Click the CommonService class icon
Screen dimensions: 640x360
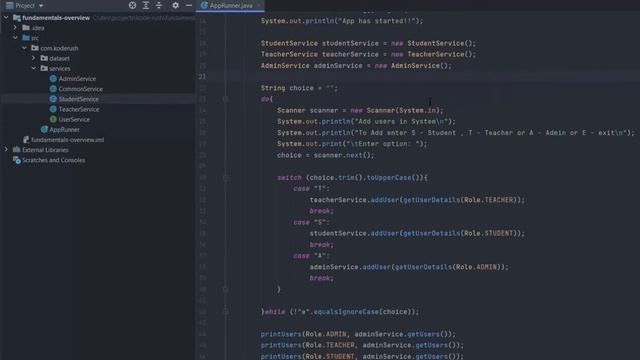coord(53,89)
